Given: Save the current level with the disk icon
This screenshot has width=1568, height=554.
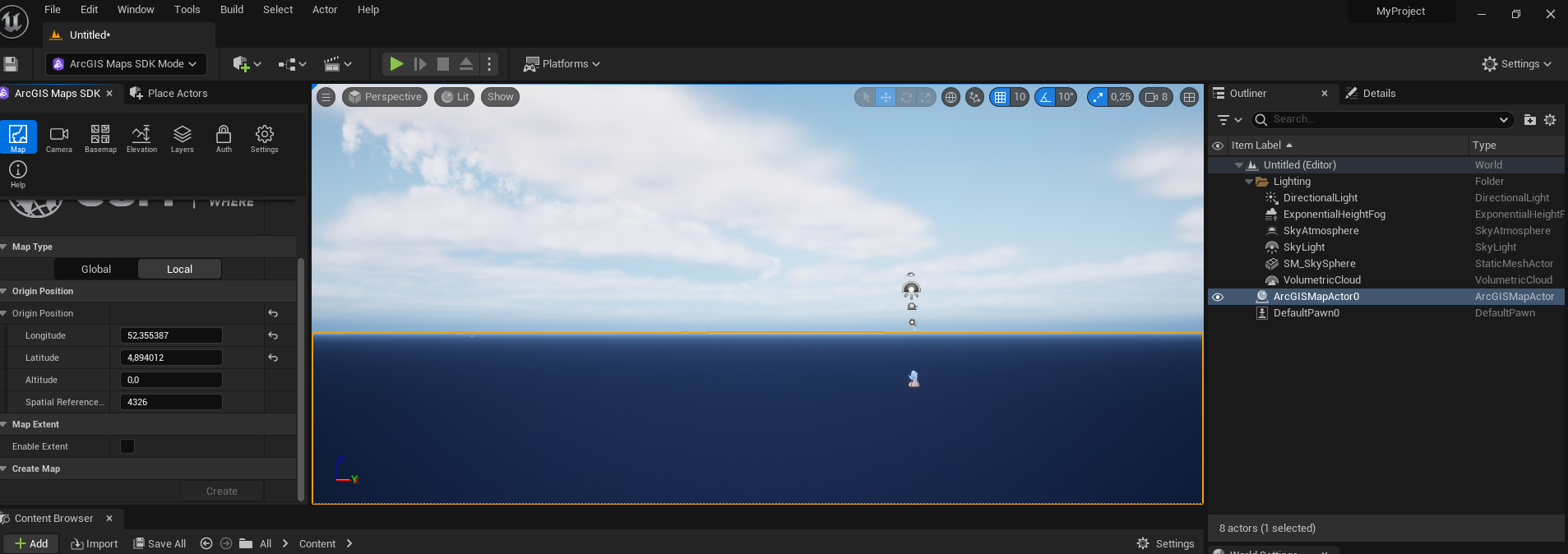Looking at the screenshot, I should click(11, 64).
